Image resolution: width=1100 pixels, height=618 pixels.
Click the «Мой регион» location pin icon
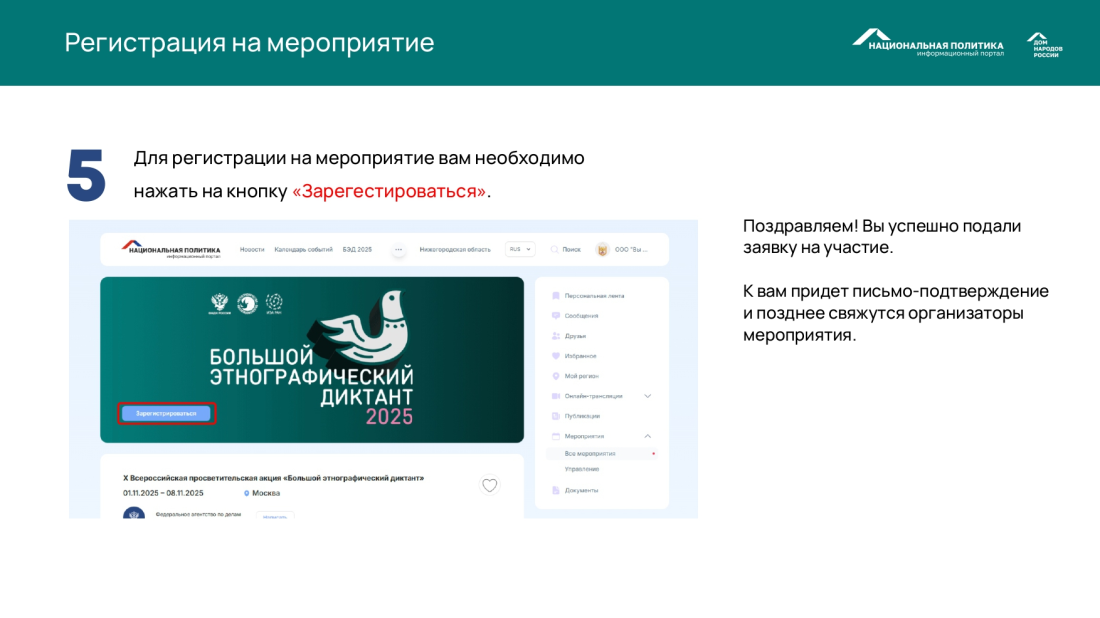(x=556, y=376)
